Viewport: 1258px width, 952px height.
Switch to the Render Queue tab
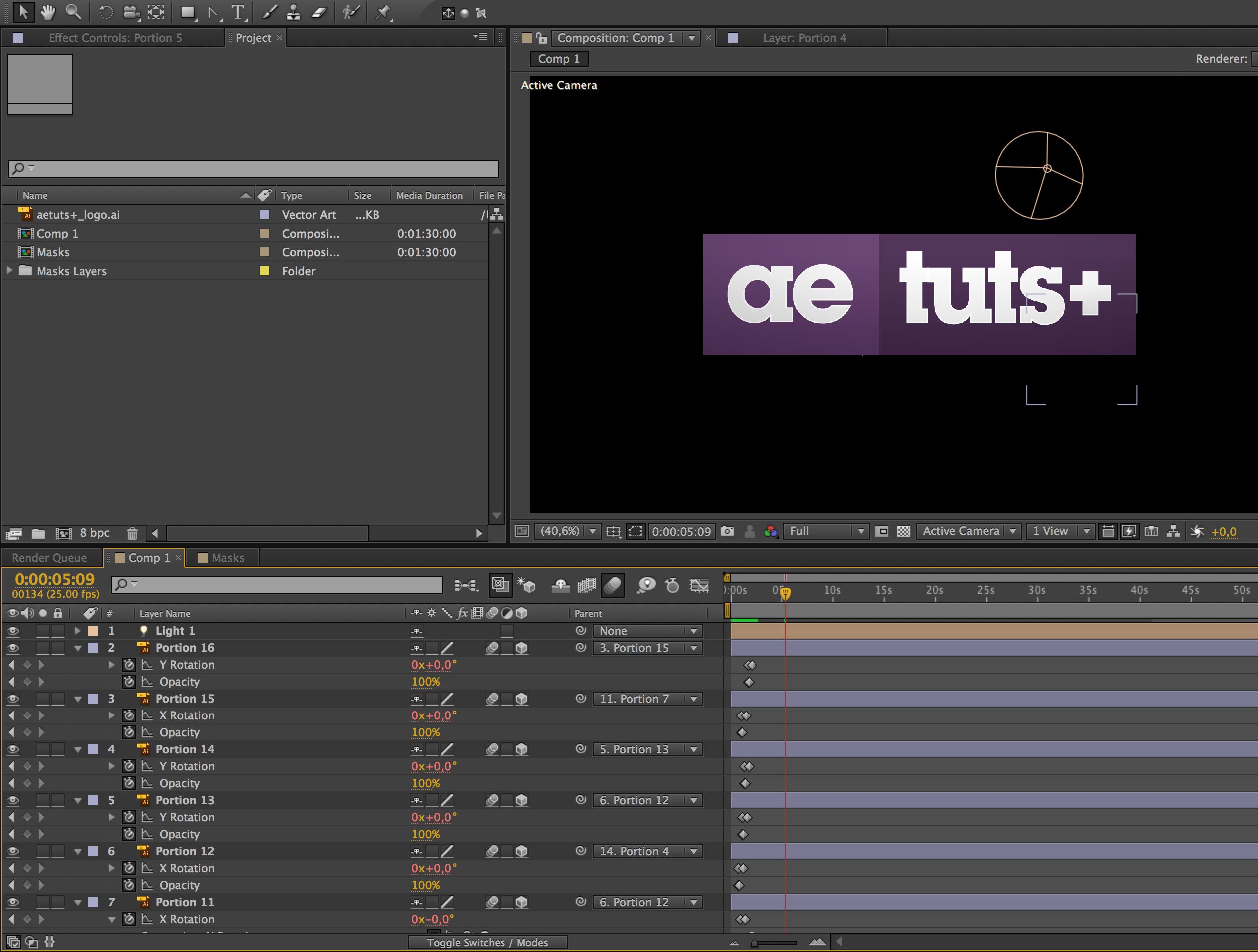click(49, 558)
